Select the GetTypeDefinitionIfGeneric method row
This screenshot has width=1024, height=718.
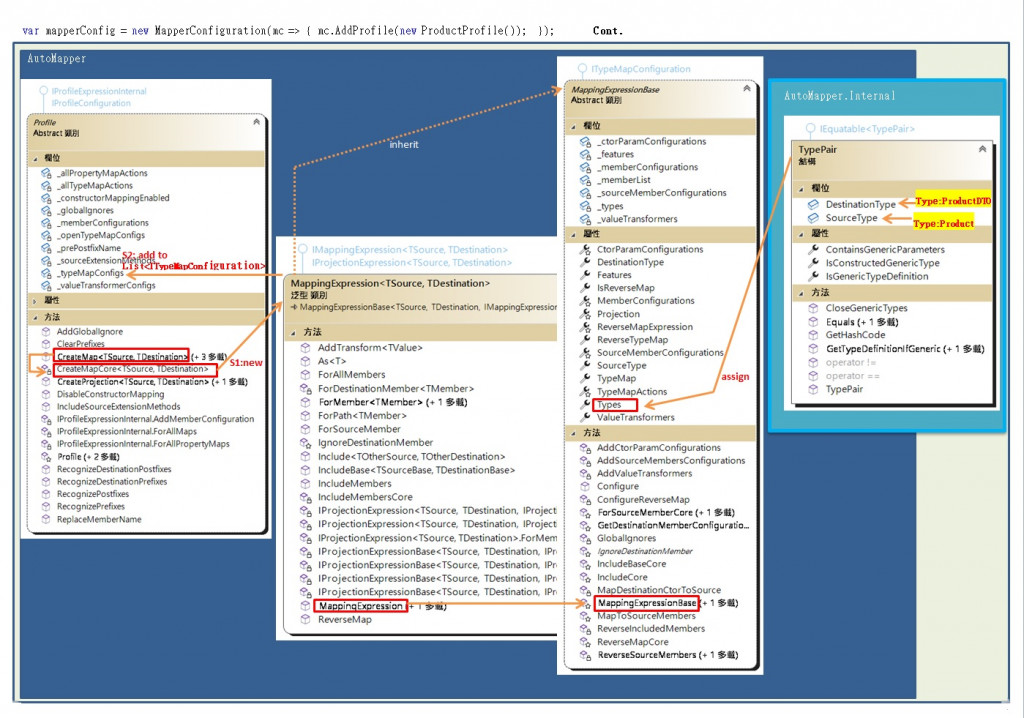904,349
